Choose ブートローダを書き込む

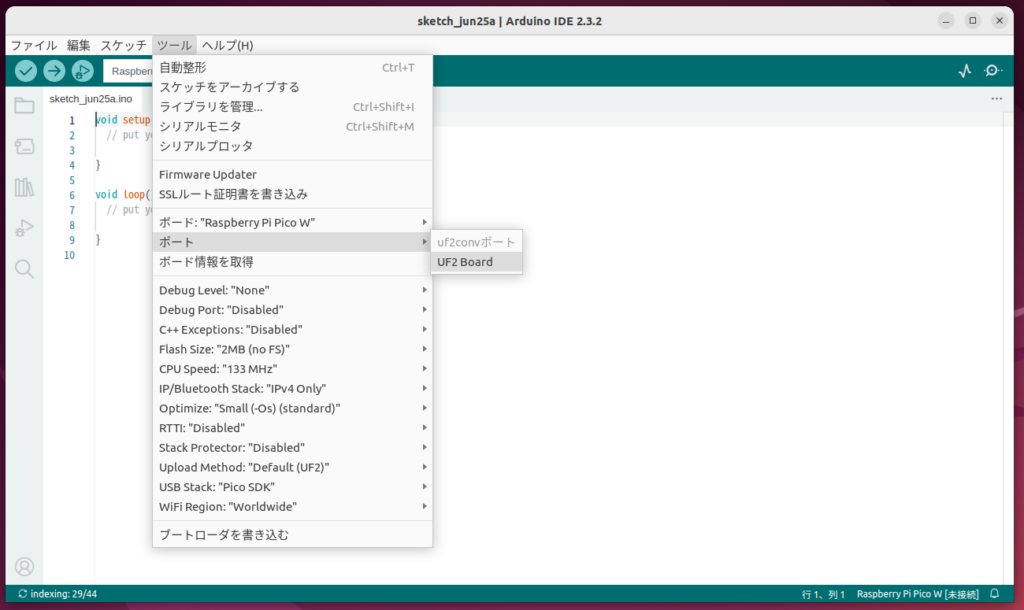(x=292, y=534)
